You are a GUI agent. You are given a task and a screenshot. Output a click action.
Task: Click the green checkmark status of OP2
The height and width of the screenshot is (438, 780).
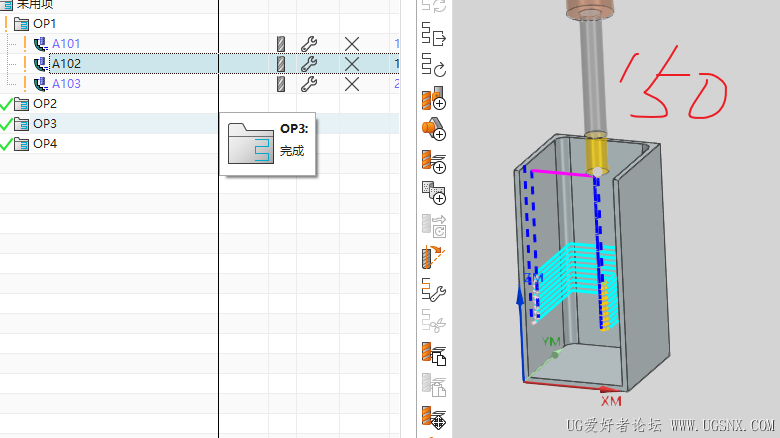point(6,104)
